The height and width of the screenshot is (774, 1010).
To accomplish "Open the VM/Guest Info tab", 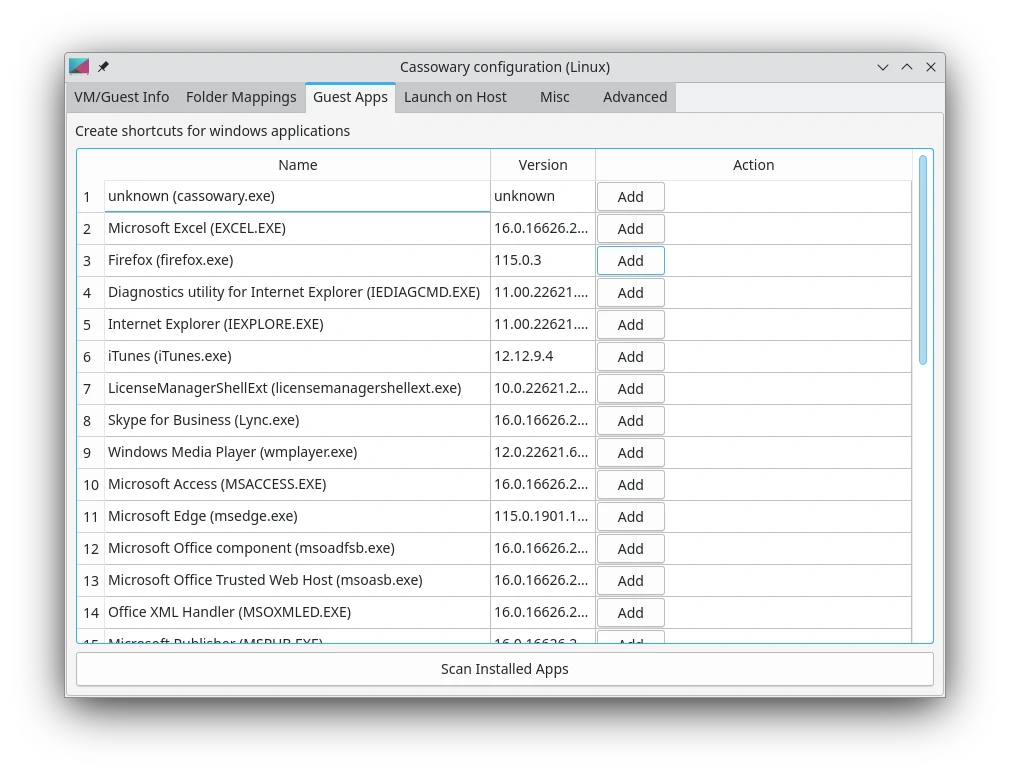I will click(121, 97).
